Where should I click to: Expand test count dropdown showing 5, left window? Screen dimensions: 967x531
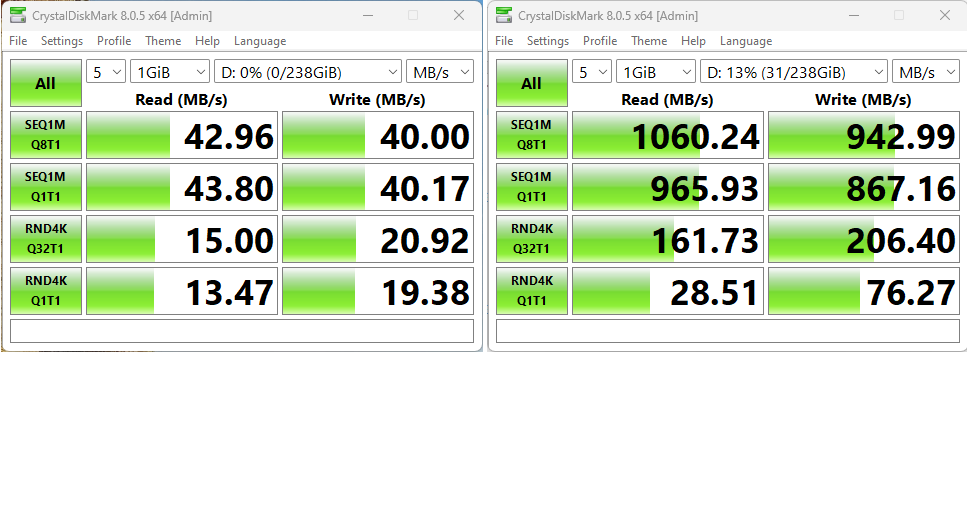(x=106, y=72)
